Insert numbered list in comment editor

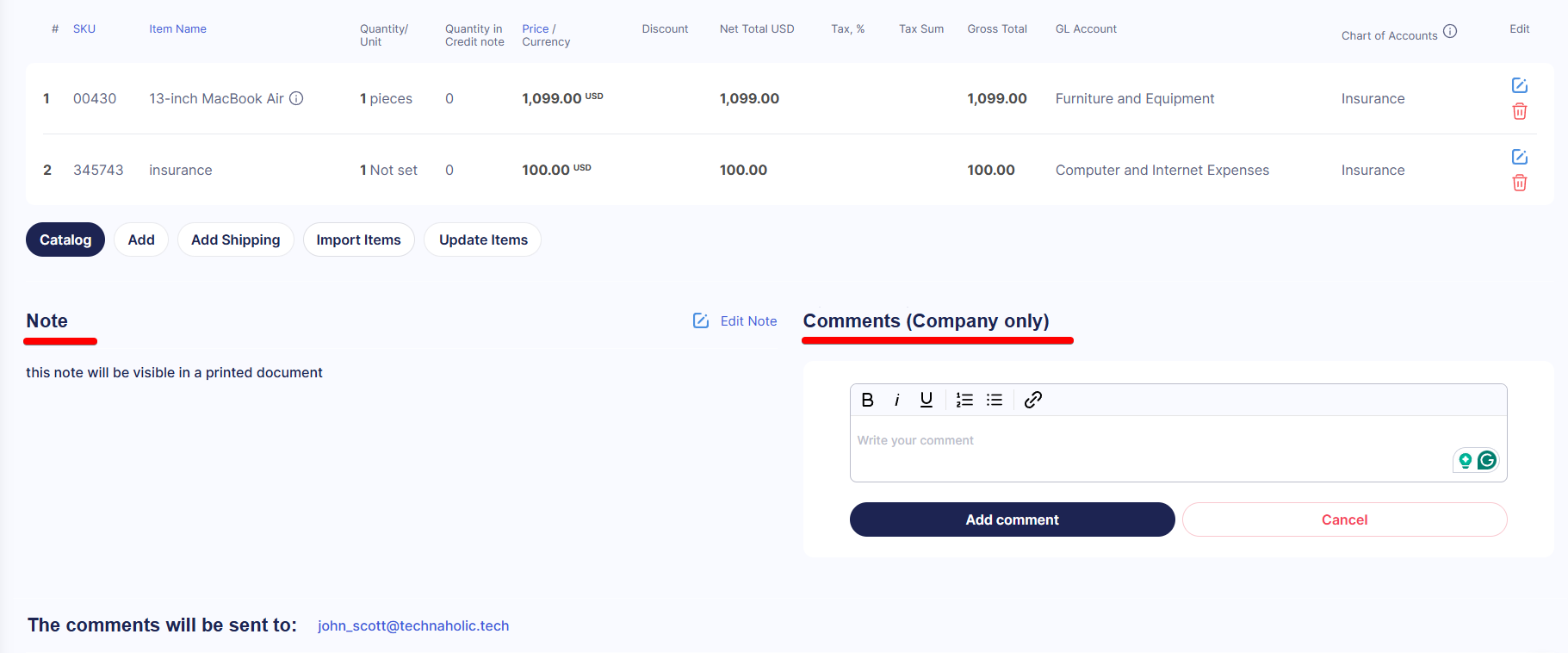coord(964,400)
